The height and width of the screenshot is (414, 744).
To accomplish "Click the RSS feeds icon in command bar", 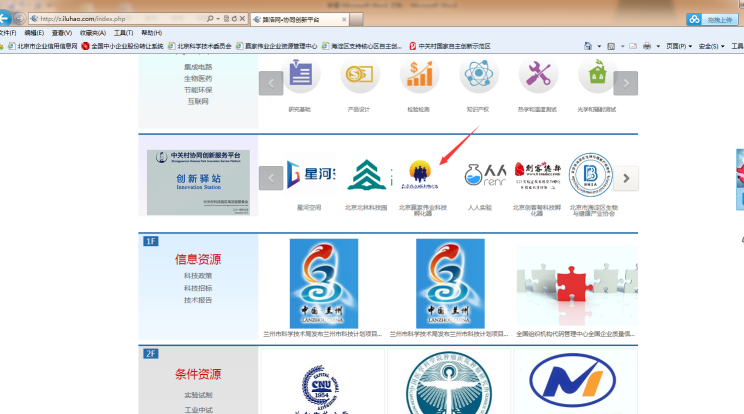I will 611,46.
